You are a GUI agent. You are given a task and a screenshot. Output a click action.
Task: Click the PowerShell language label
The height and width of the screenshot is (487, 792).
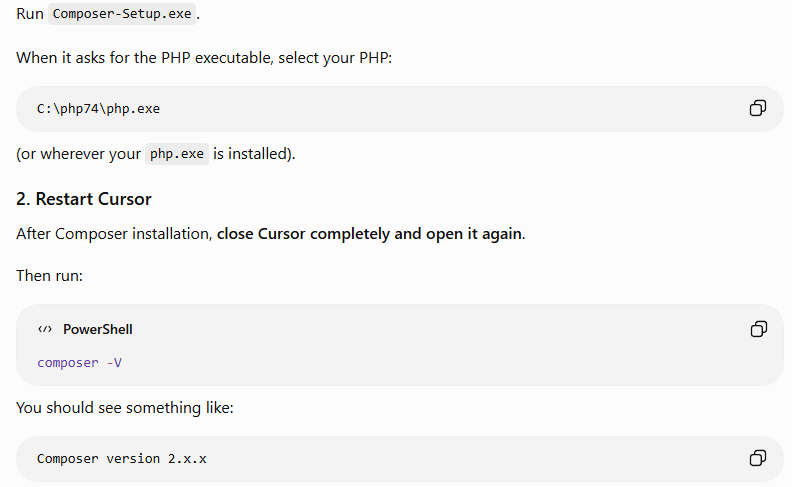97,329
